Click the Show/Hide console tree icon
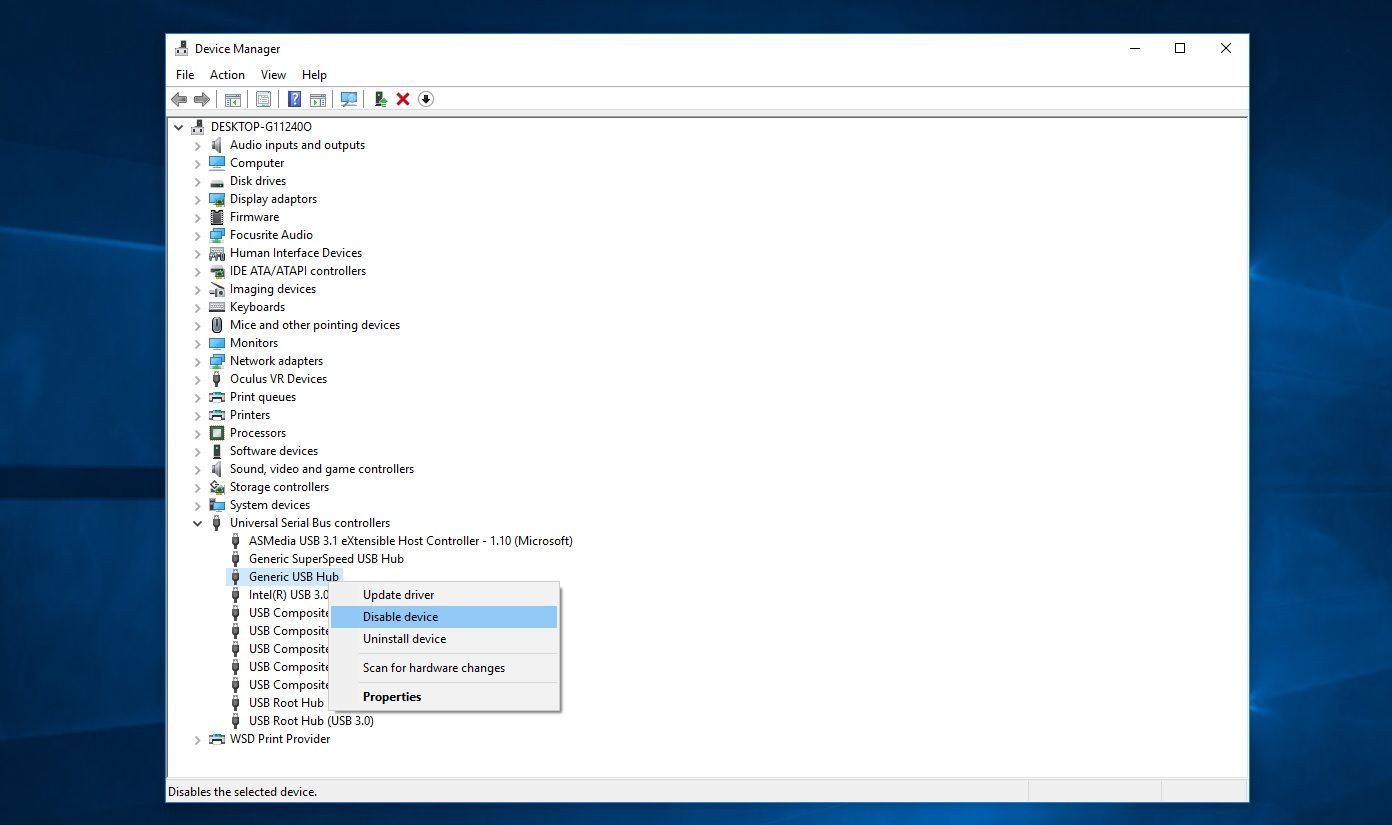The width and height of the screenshot is (1392, 825). (233, 99)
